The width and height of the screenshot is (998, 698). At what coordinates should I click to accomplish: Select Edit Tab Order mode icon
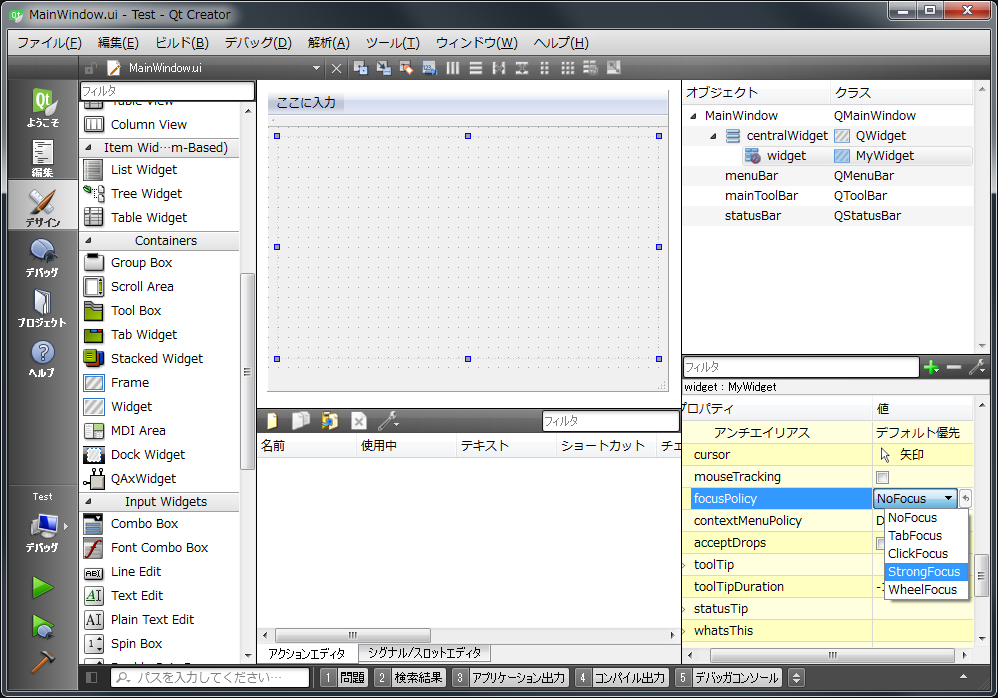(430, 68)
